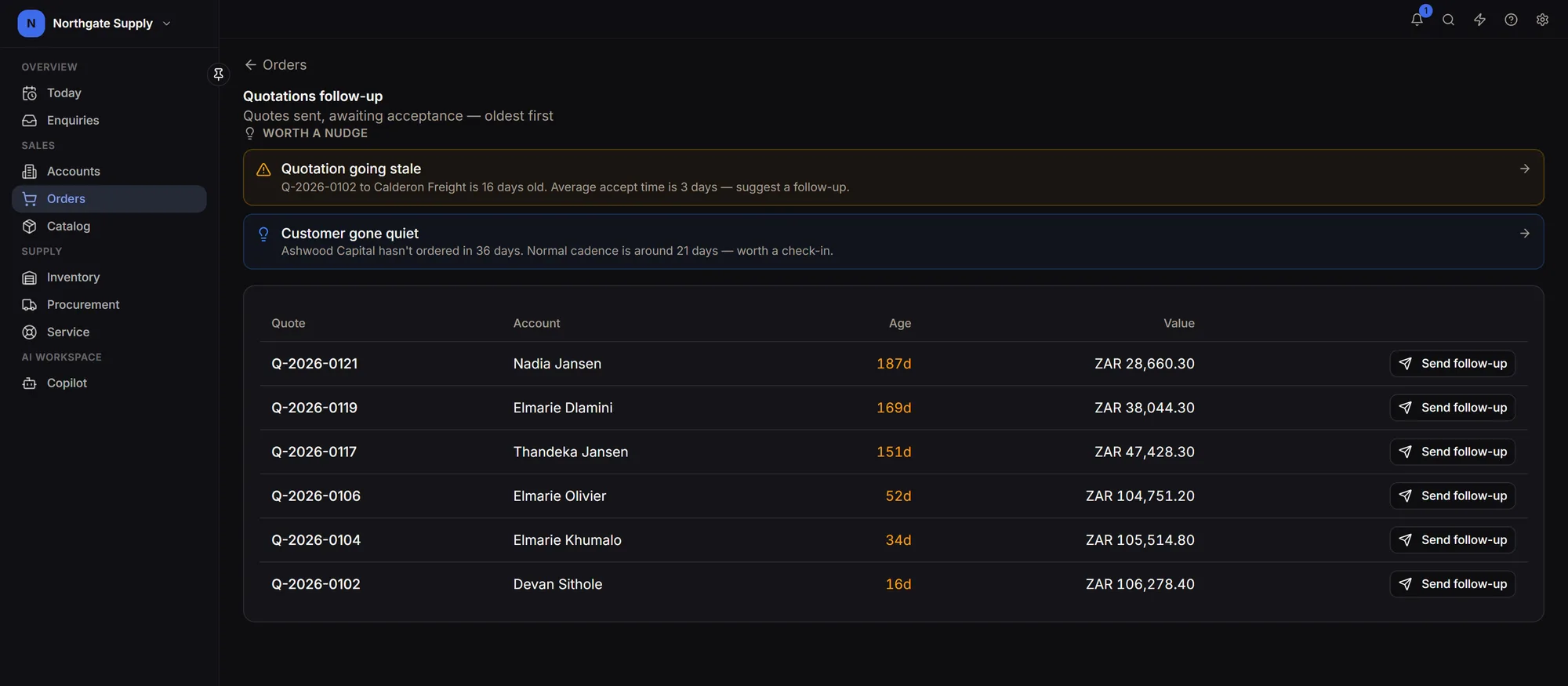Toggle the sidebar pin icon

click(x=219, y=74)
